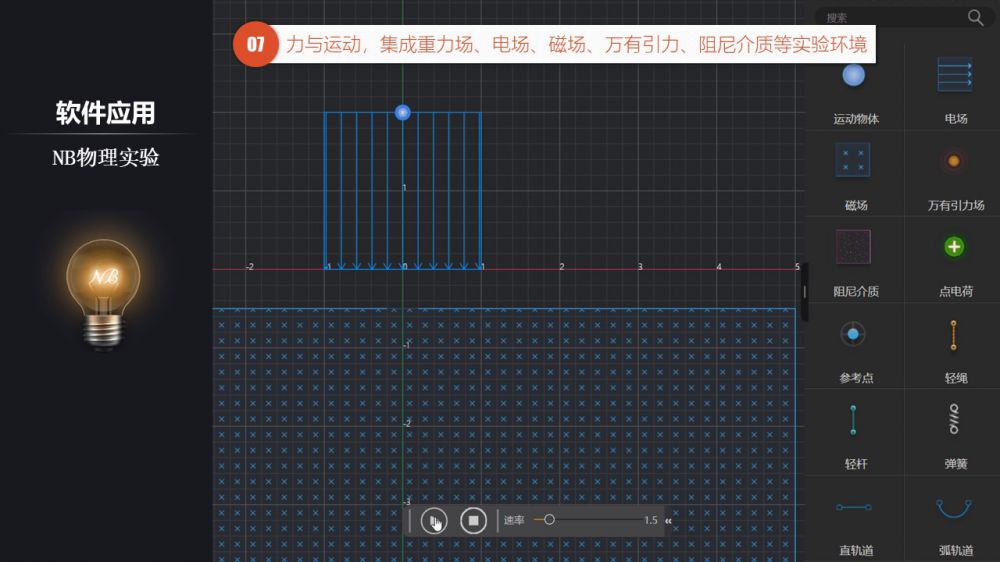
Task: Select the blue ball on the canvas
Action: tap(403, 113)
